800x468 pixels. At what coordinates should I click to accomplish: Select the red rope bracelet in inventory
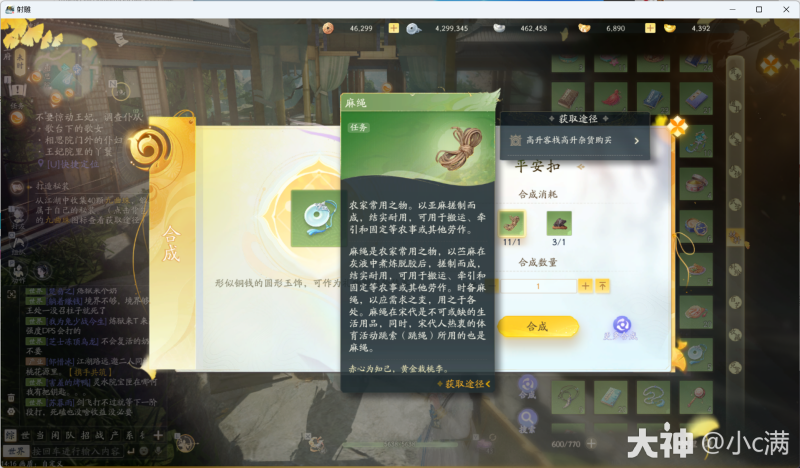click(696, 311)
